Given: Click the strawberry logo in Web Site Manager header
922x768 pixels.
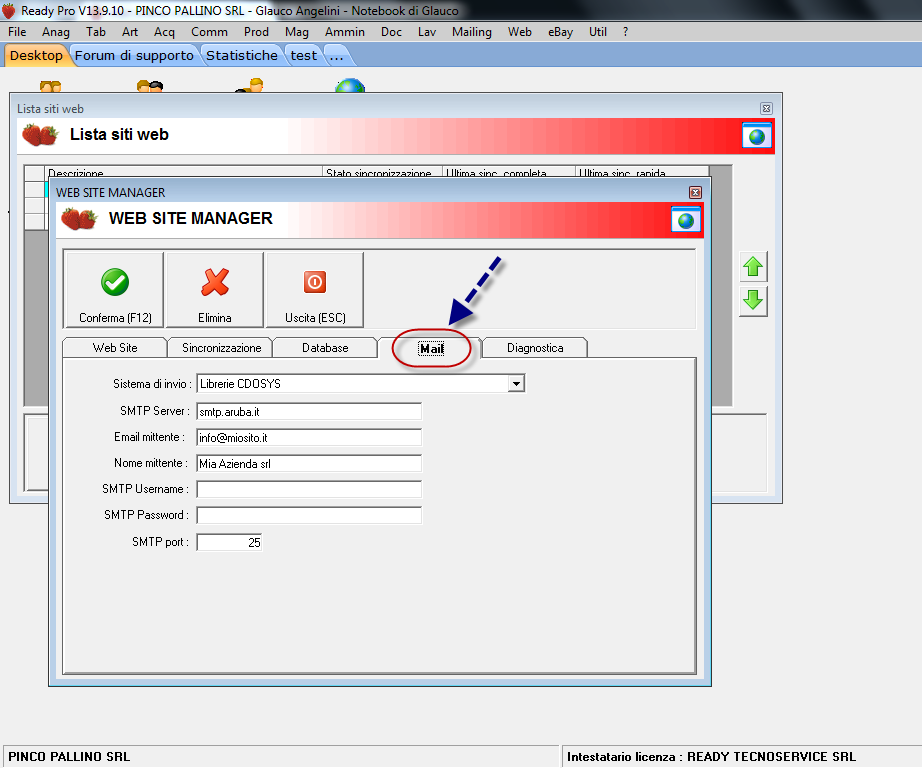Looking at the screenshot, I should point(79,219).
